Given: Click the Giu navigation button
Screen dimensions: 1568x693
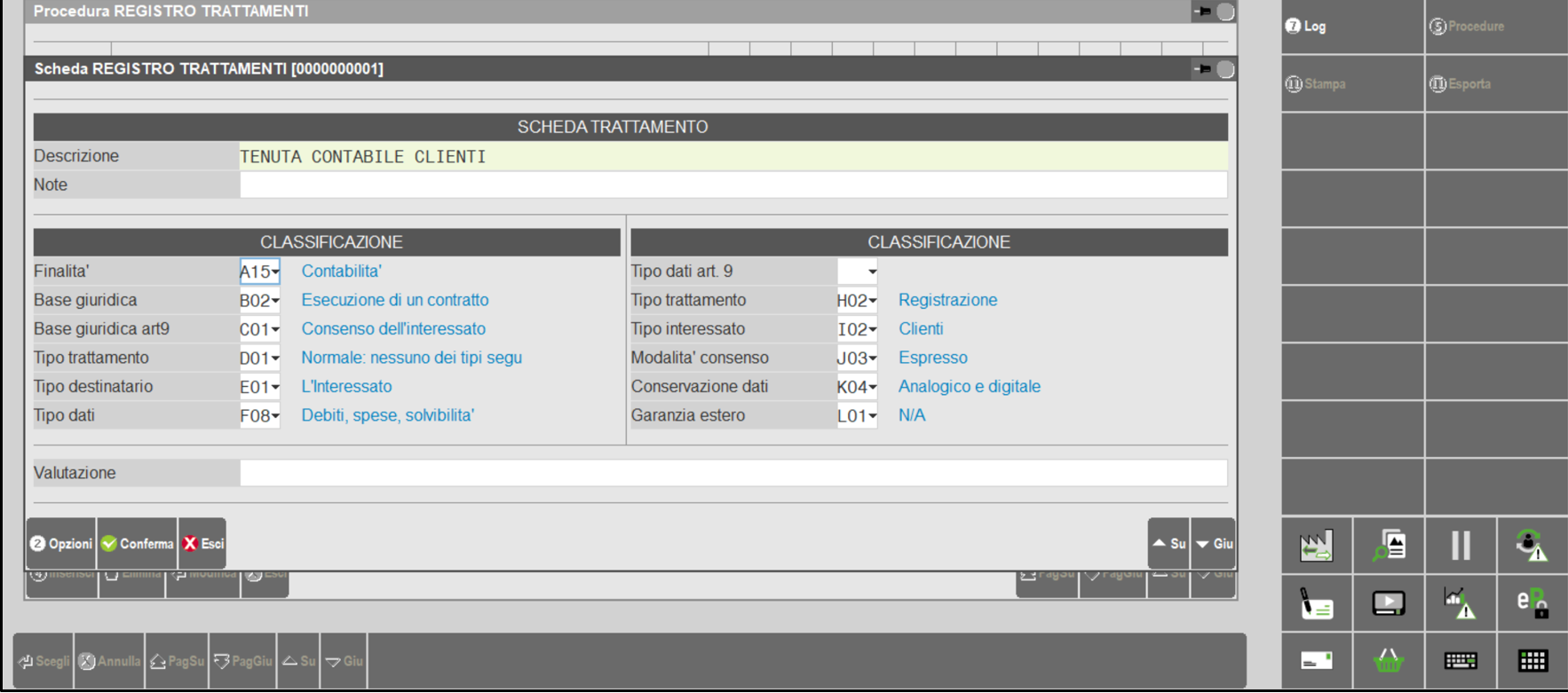Looking at the screenshot, I should coord(1213,544).
